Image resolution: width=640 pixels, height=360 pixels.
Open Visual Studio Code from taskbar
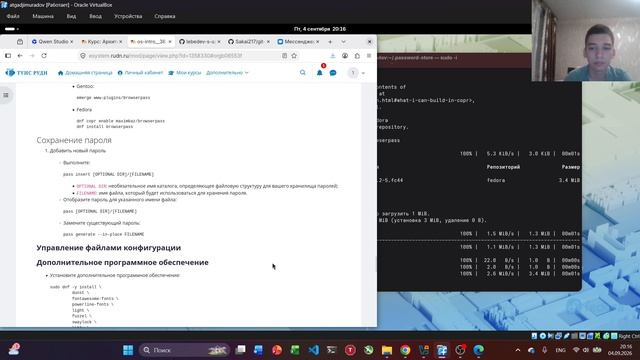click(x=313, y=350)
